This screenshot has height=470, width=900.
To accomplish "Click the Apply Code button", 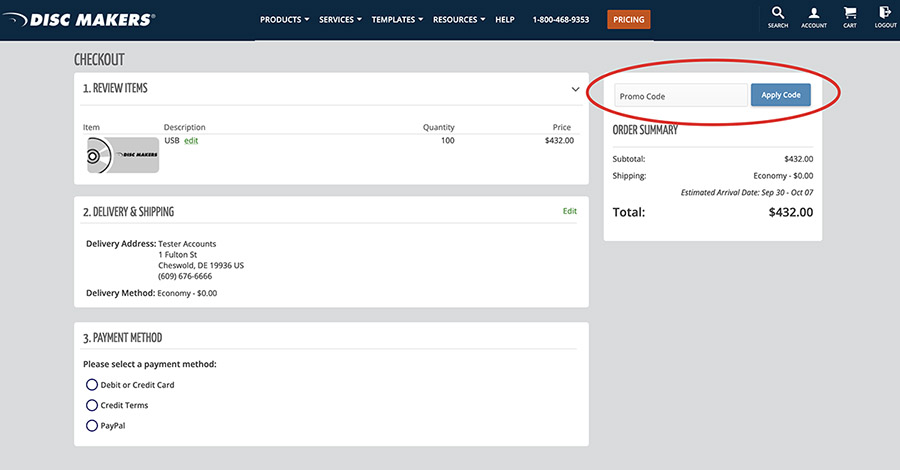I will pyautogui.click(x=781, y=95).
